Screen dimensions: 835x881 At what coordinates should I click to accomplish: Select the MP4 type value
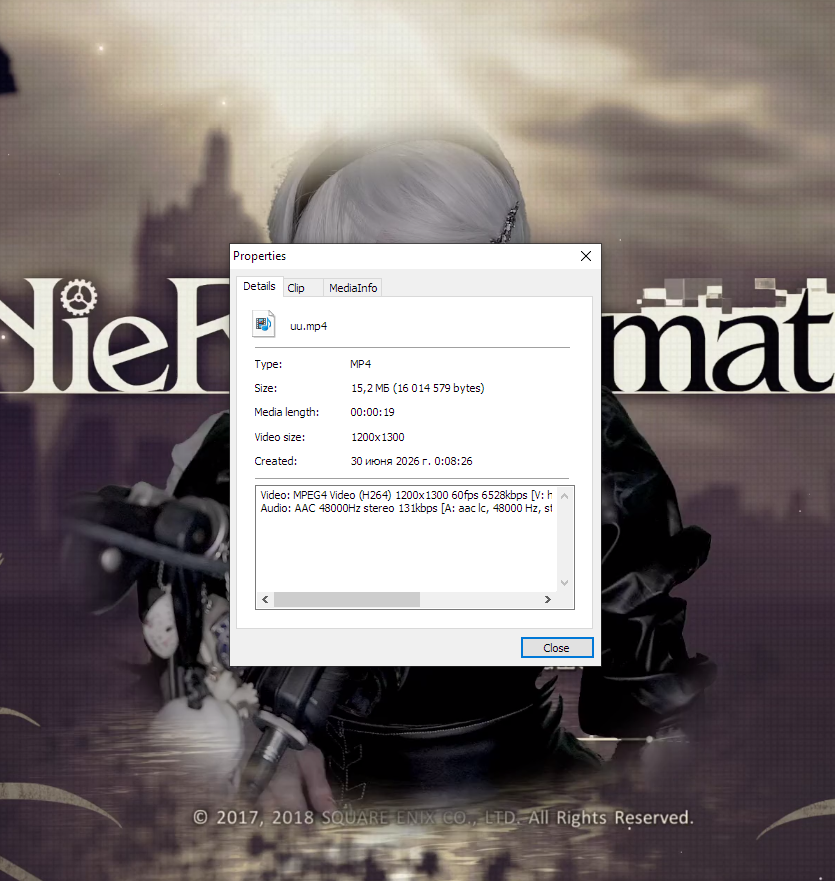[361, 364]
